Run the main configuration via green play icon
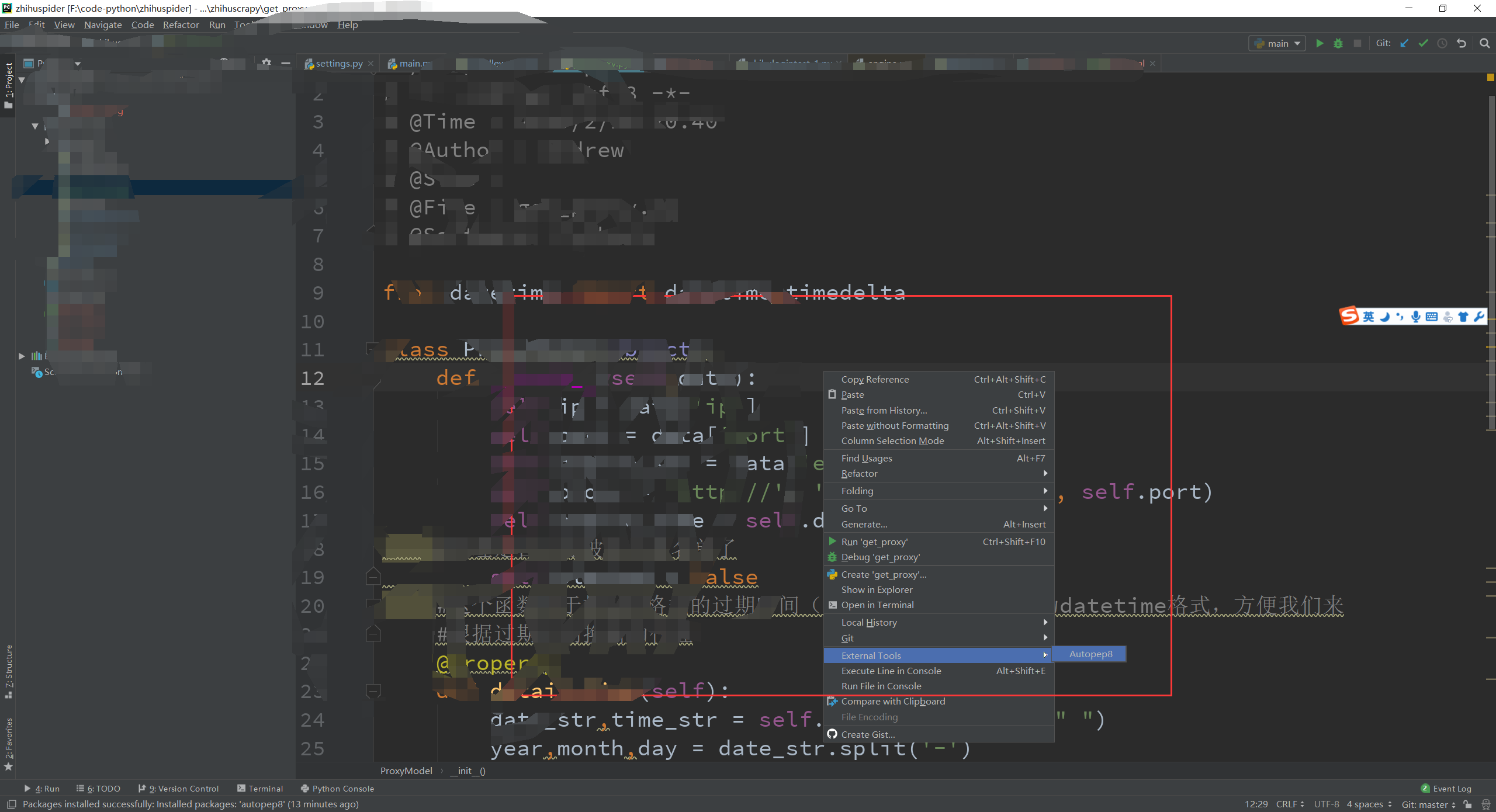Viewport: 1496px width, 812px height. click(x=1320, y=43)
